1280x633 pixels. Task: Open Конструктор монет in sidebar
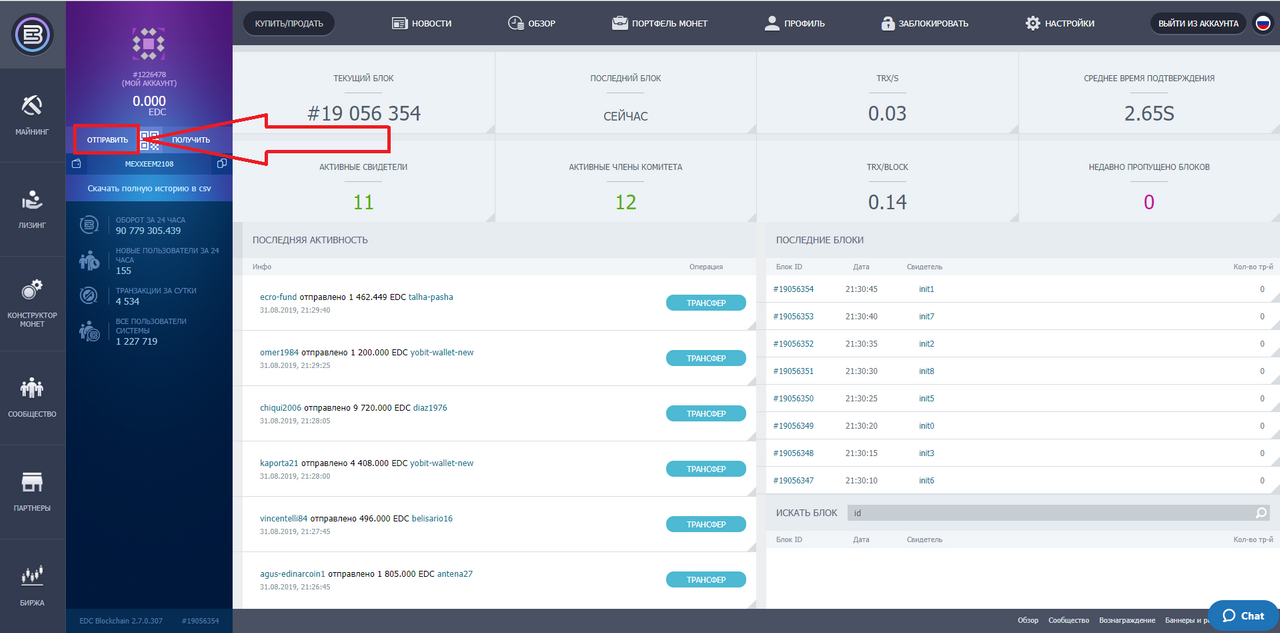33,303
